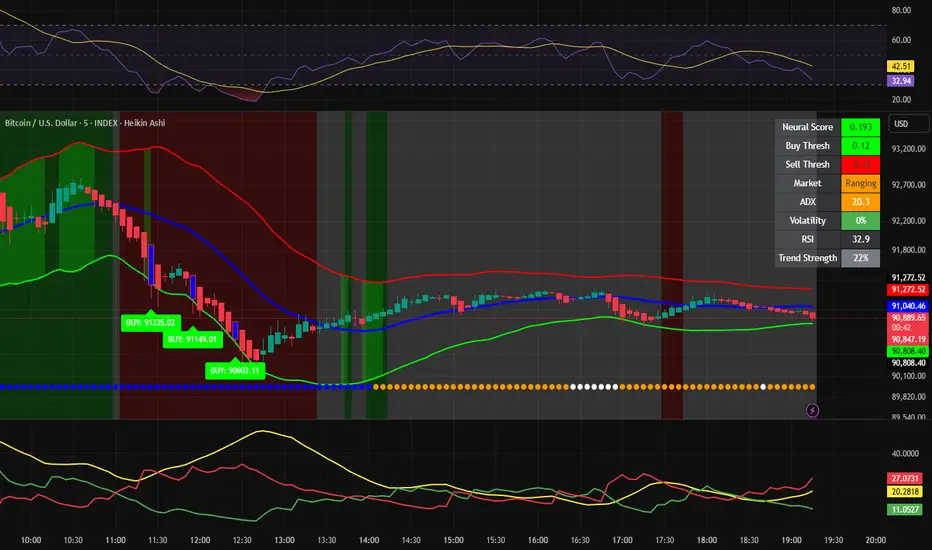Screen dimensions: 932x550
Task: Click the 90,100.00 price axis label
Action: pos(908,376)
